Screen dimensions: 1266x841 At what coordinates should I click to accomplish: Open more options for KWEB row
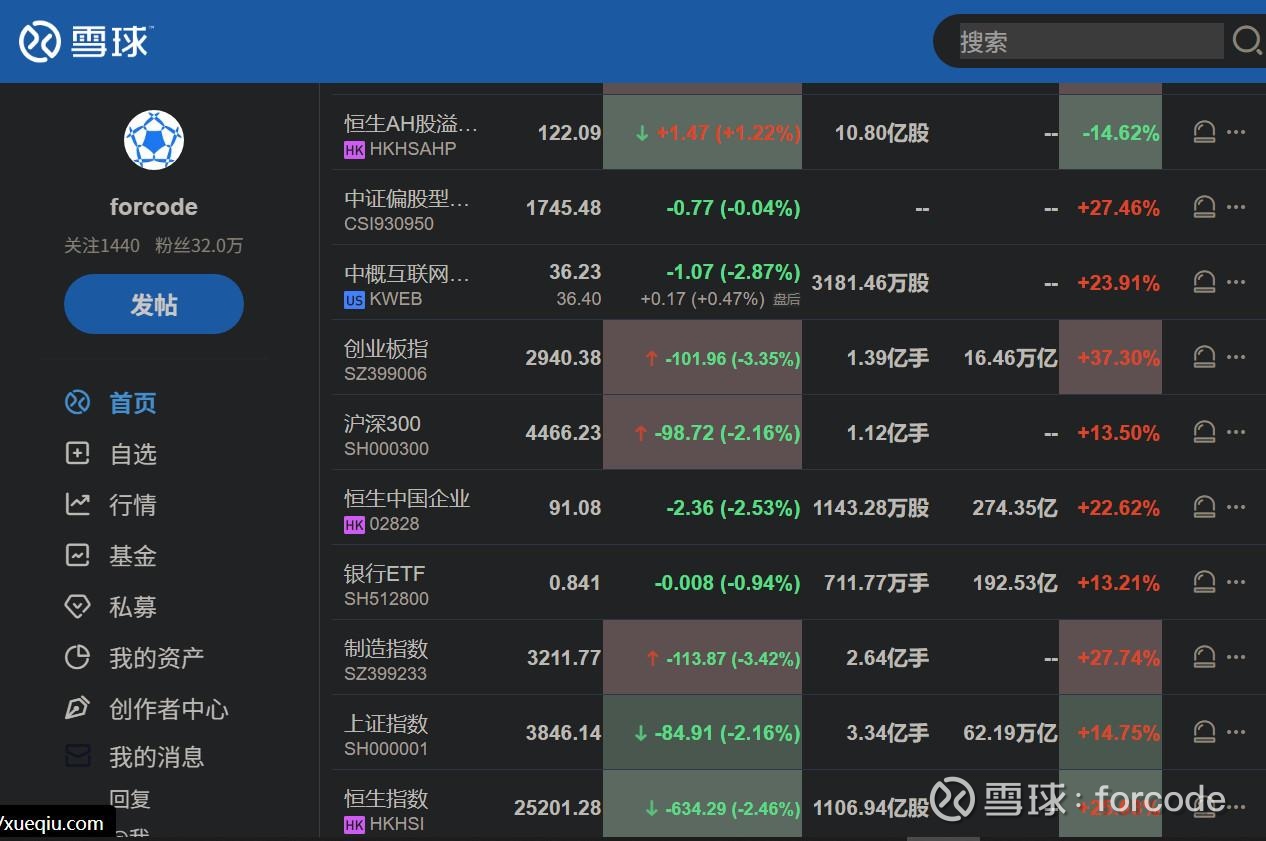tap(1236, 282)
